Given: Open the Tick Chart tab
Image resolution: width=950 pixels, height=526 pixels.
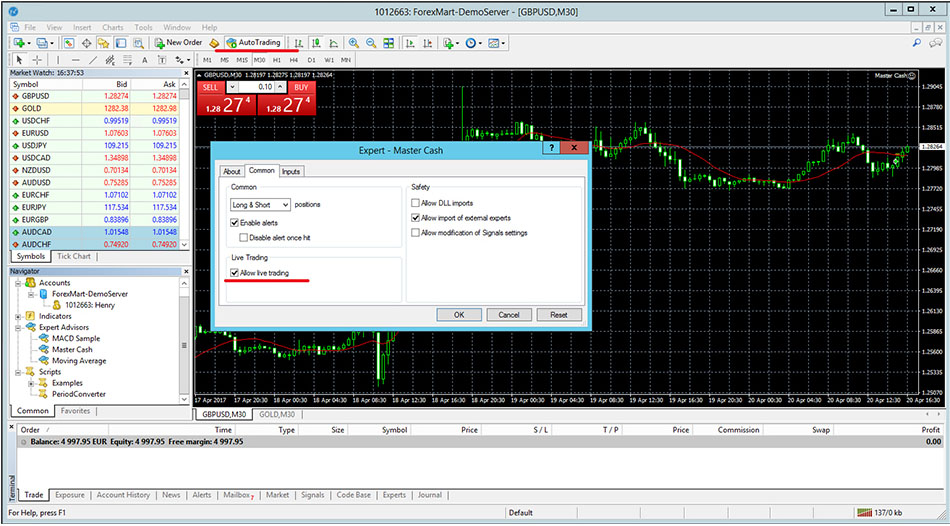Looking at the screenshot, I should pos(73,256).
